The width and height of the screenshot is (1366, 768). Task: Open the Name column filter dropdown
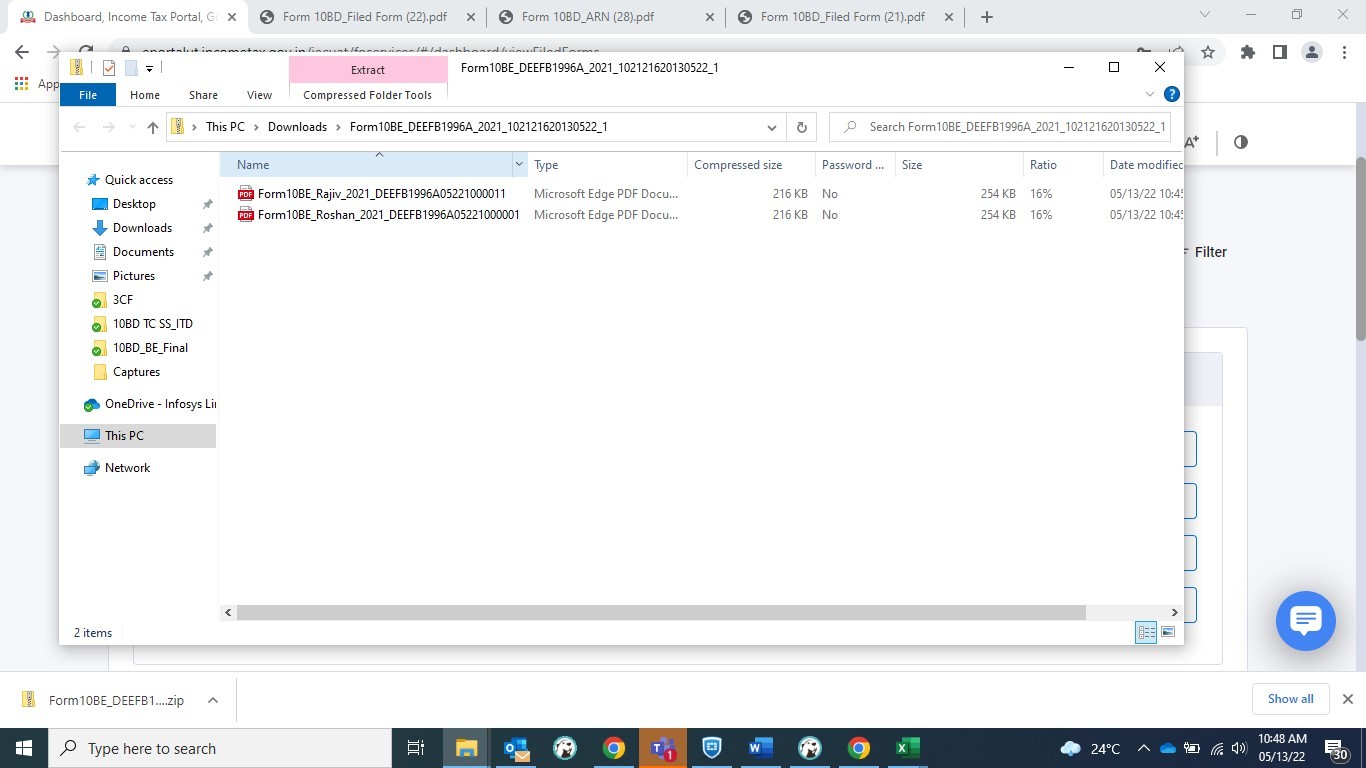(x=518, y=165)
